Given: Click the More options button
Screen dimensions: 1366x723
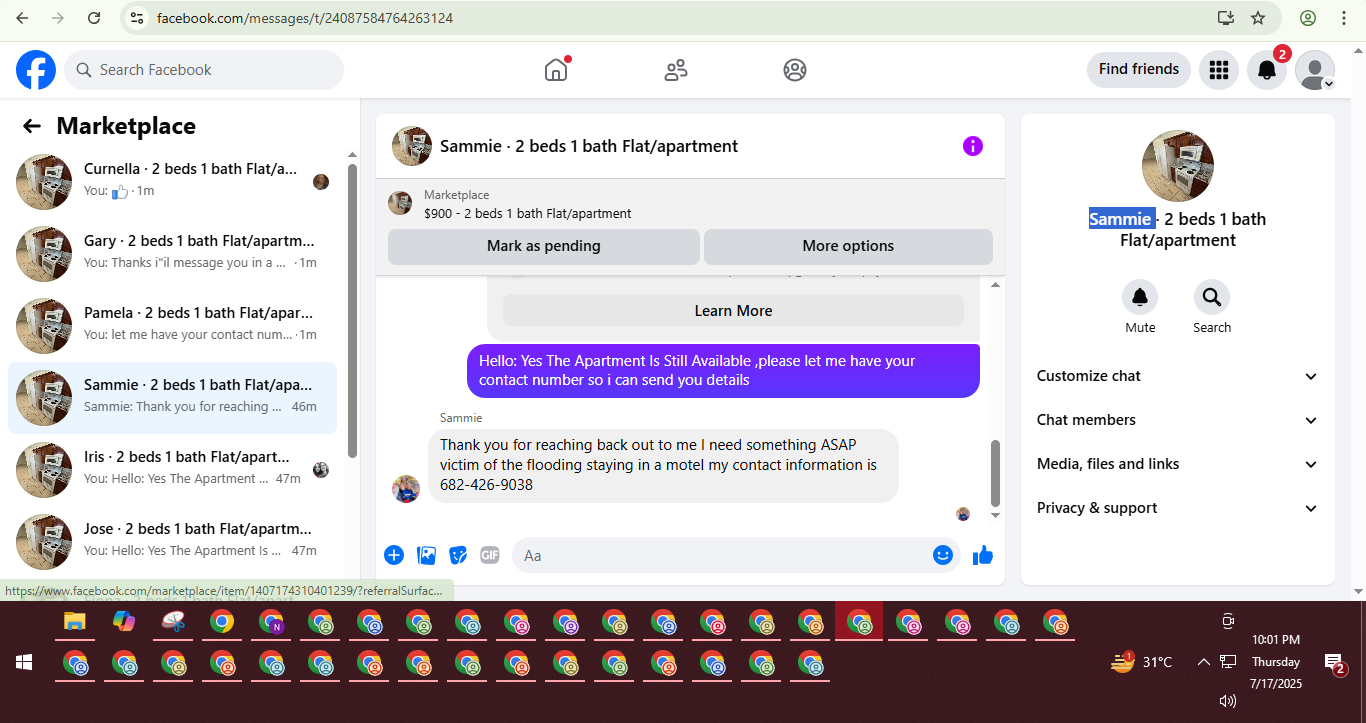Looking at the screenshot, I should pos(848,246).
